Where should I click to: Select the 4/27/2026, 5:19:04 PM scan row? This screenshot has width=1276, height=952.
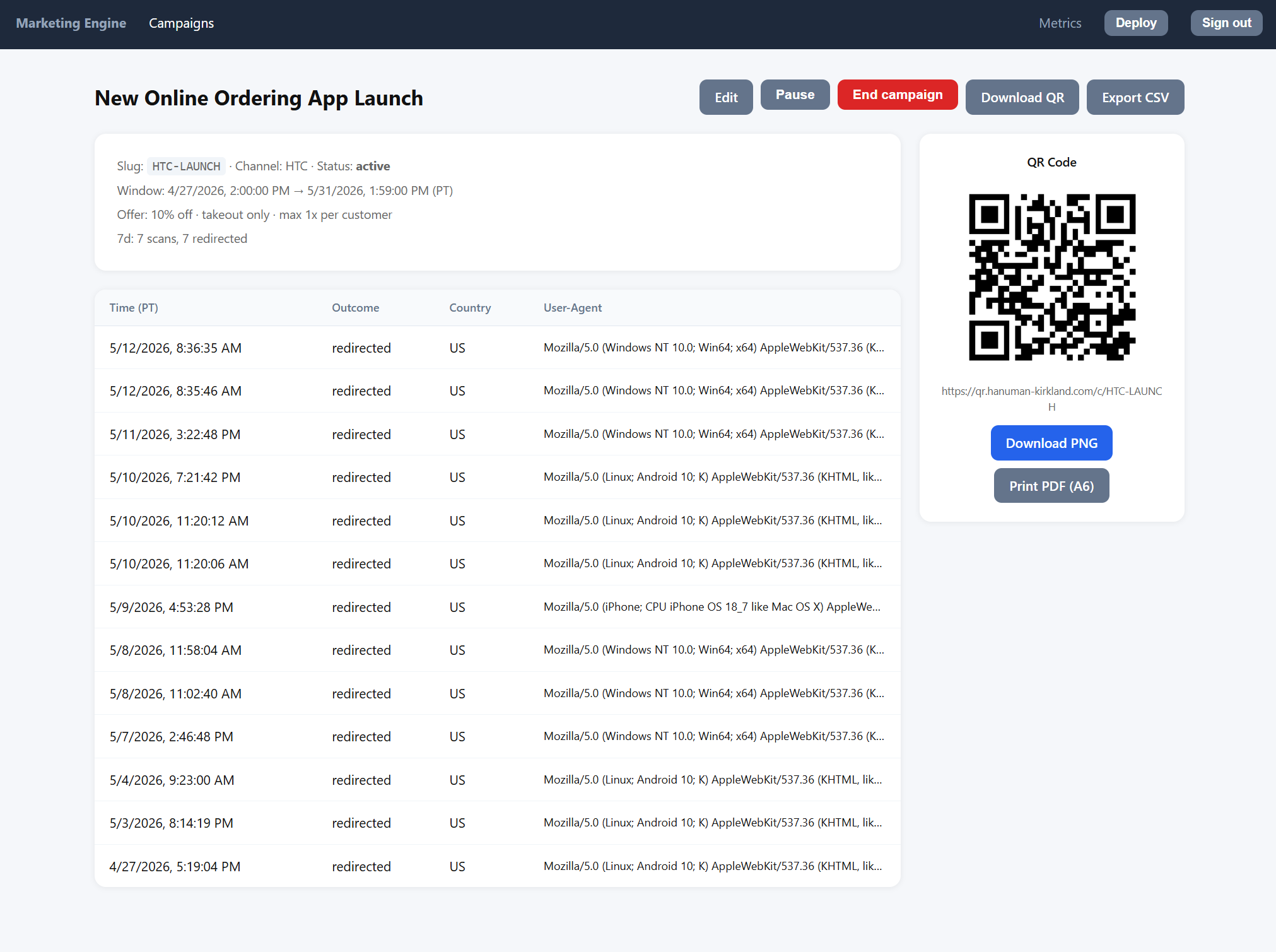[x=497, y=866]
